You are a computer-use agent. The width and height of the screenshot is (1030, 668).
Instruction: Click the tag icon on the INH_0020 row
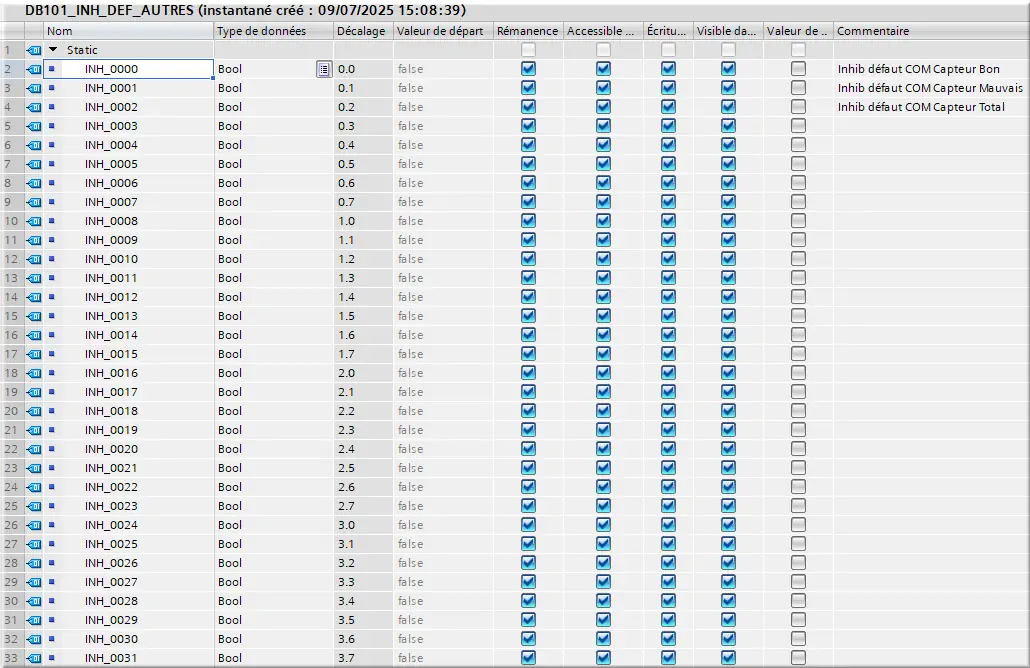[x=34, y=449]
